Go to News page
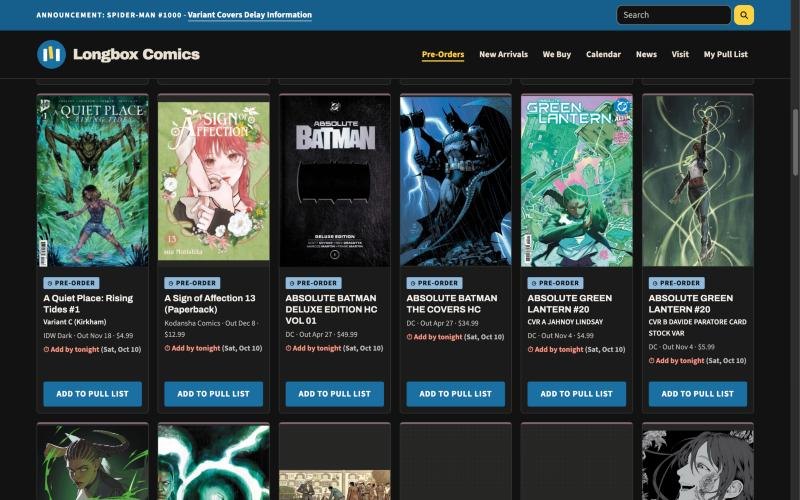Image resolution: width=800 pixels, height=500 pixels. pos(646,54)
